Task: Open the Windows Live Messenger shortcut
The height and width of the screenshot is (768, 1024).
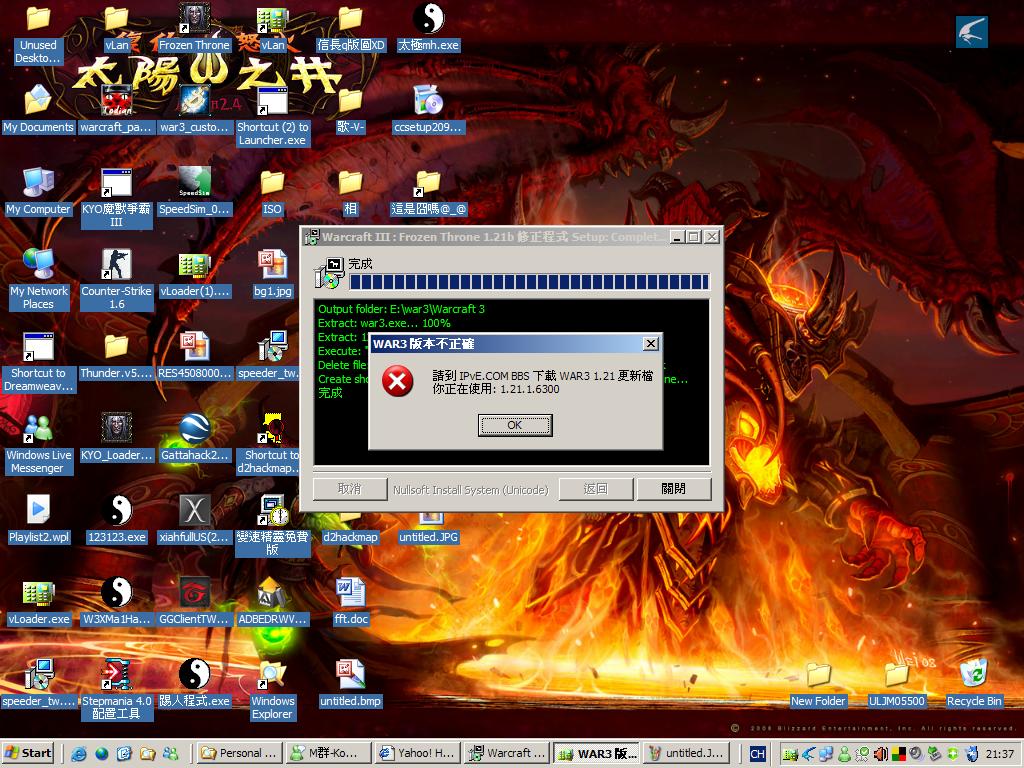Action: point(38,430)
